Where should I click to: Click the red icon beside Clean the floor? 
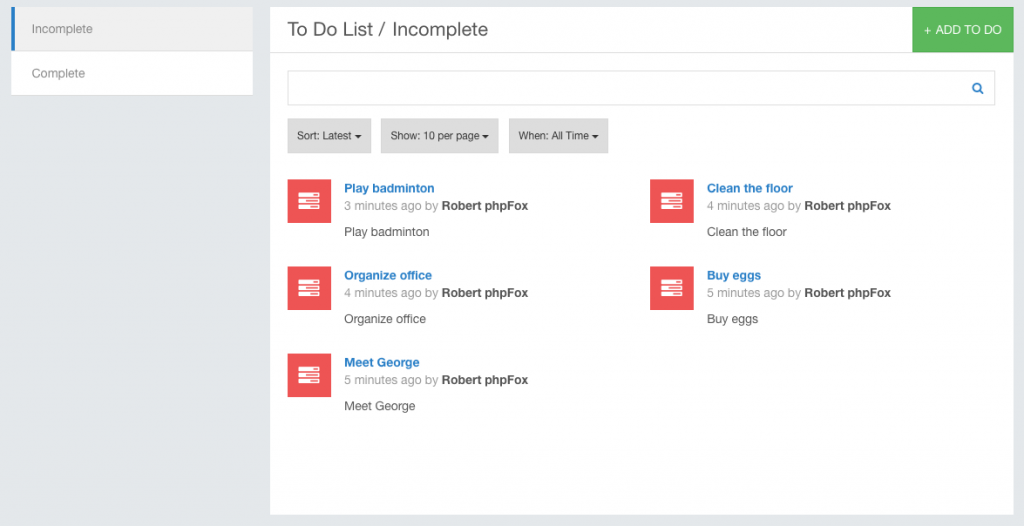(671, 201)
